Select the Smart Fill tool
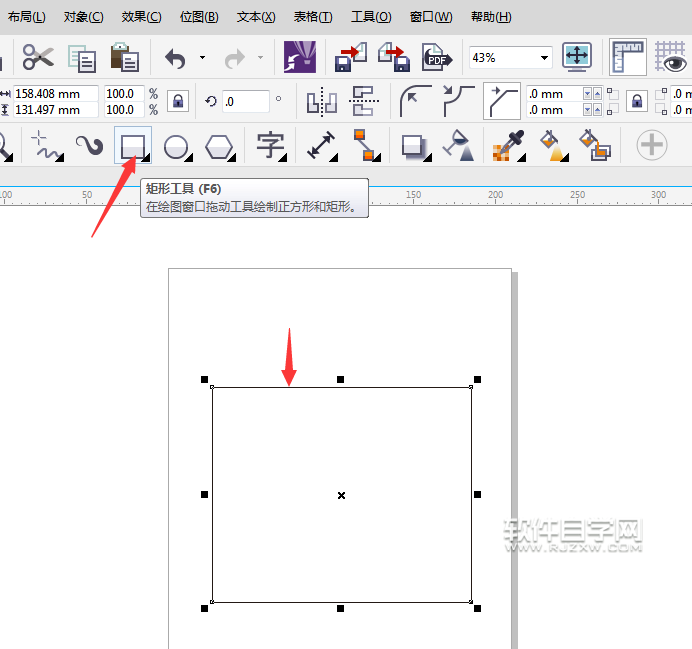Image resolution: width=692 pixels, height=649 pixels. (595, 145)
